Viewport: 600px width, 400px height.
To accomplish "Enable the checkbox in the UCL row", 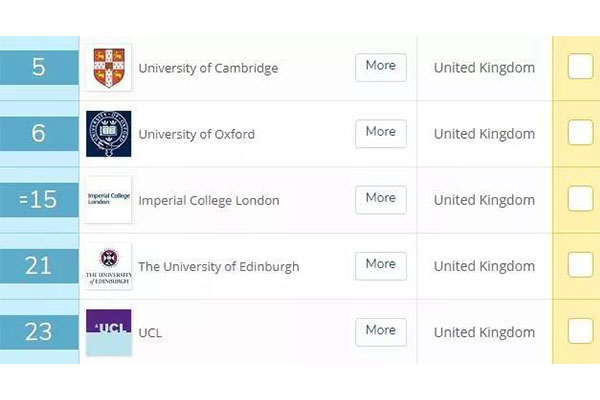I will [x=580, y=331].
